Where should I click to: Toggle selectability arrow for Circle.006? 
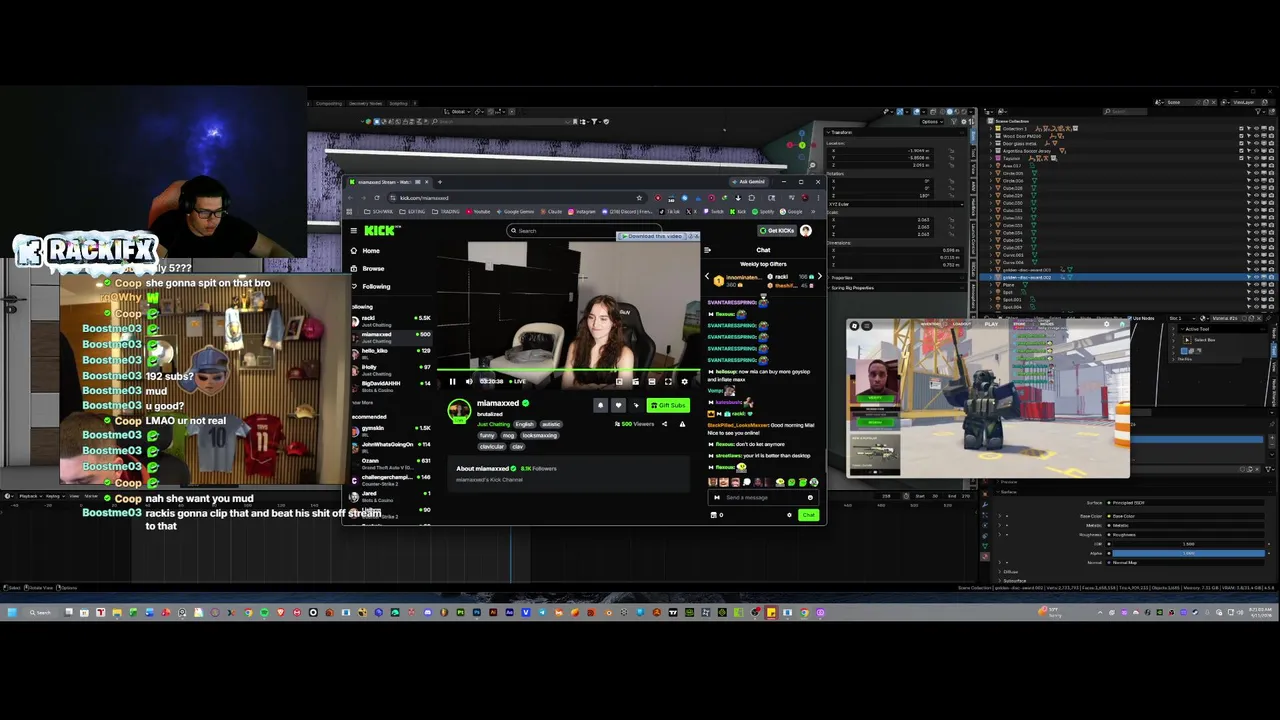[1249, 181]
